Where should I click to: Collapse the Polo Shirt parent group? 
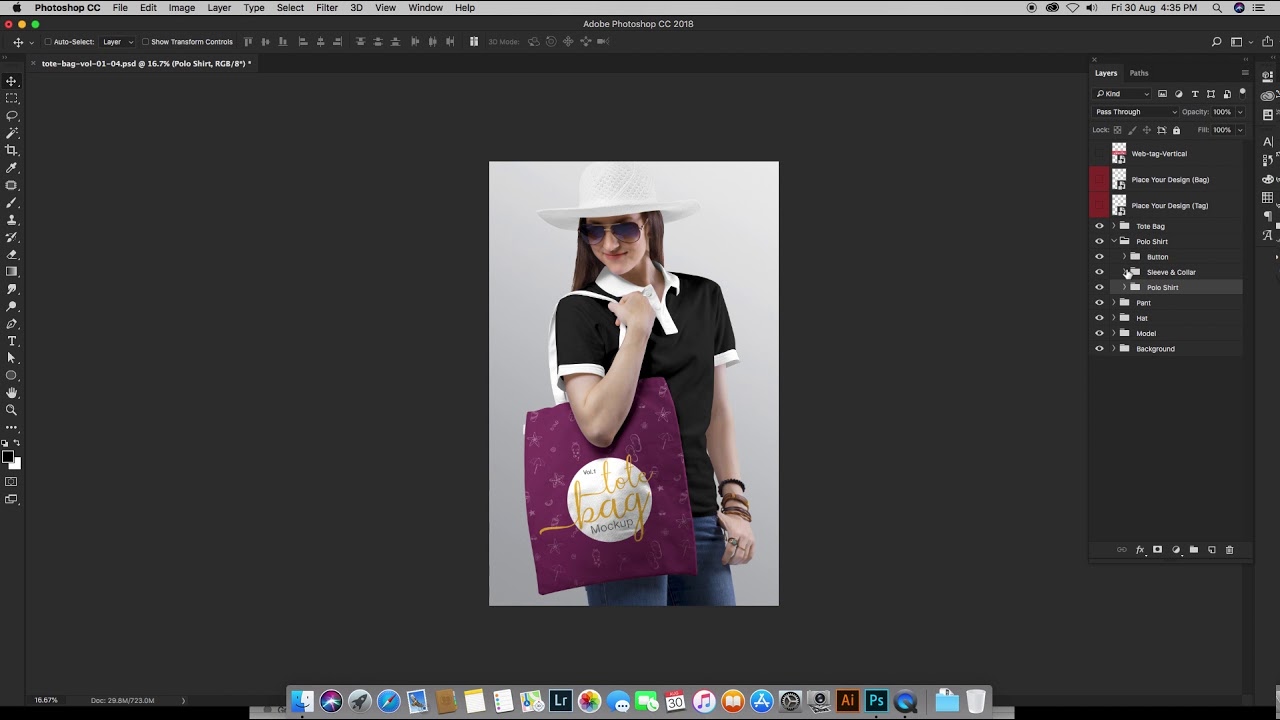click(1114, 241)
